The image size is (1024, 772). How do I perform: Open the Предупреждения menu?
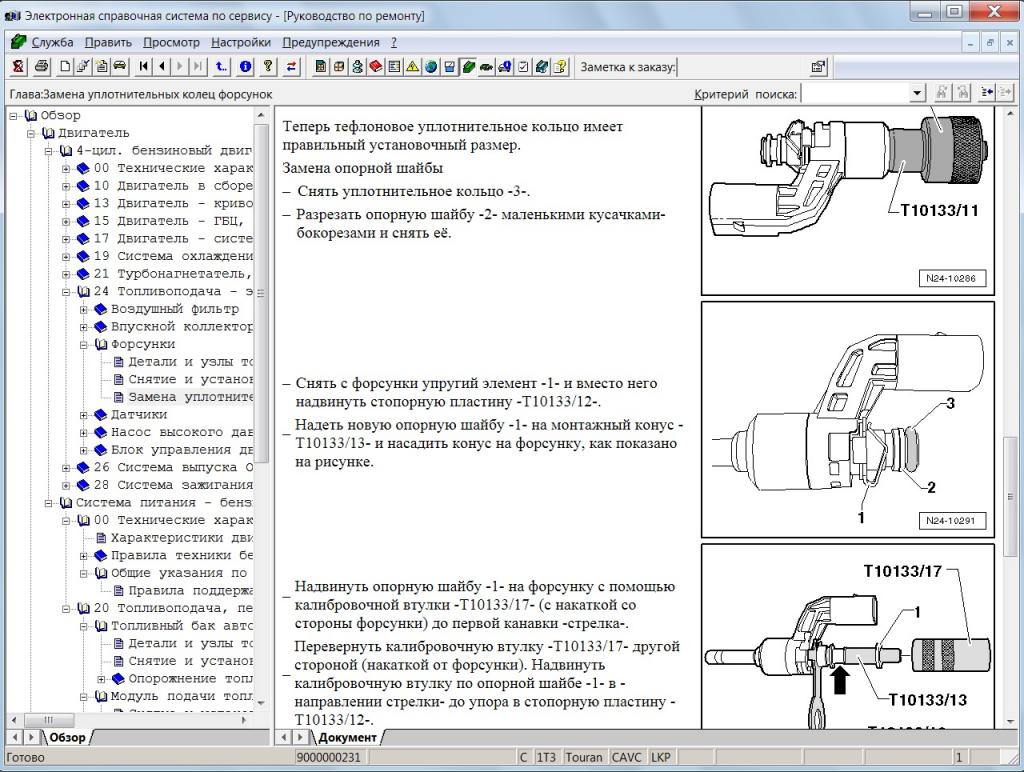(x=331, y=42)
